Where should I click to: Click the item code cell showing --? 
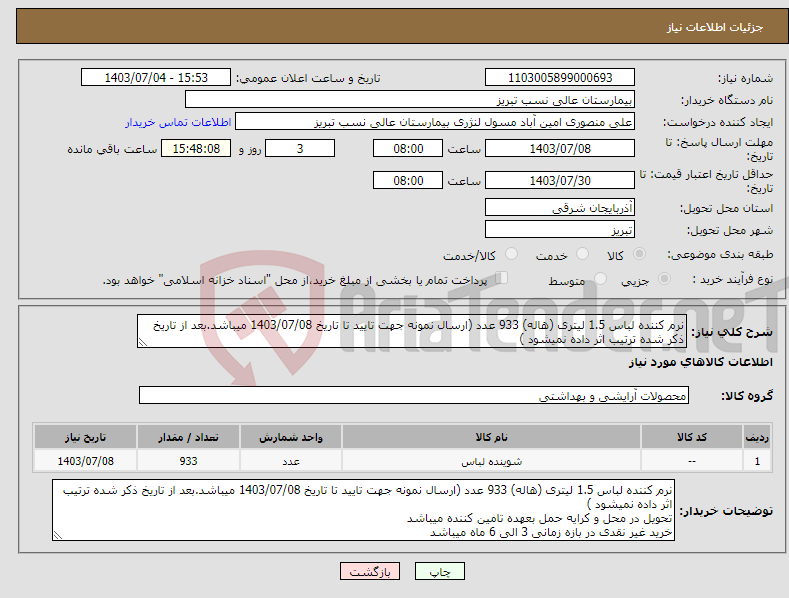click(x=692, y=461)
